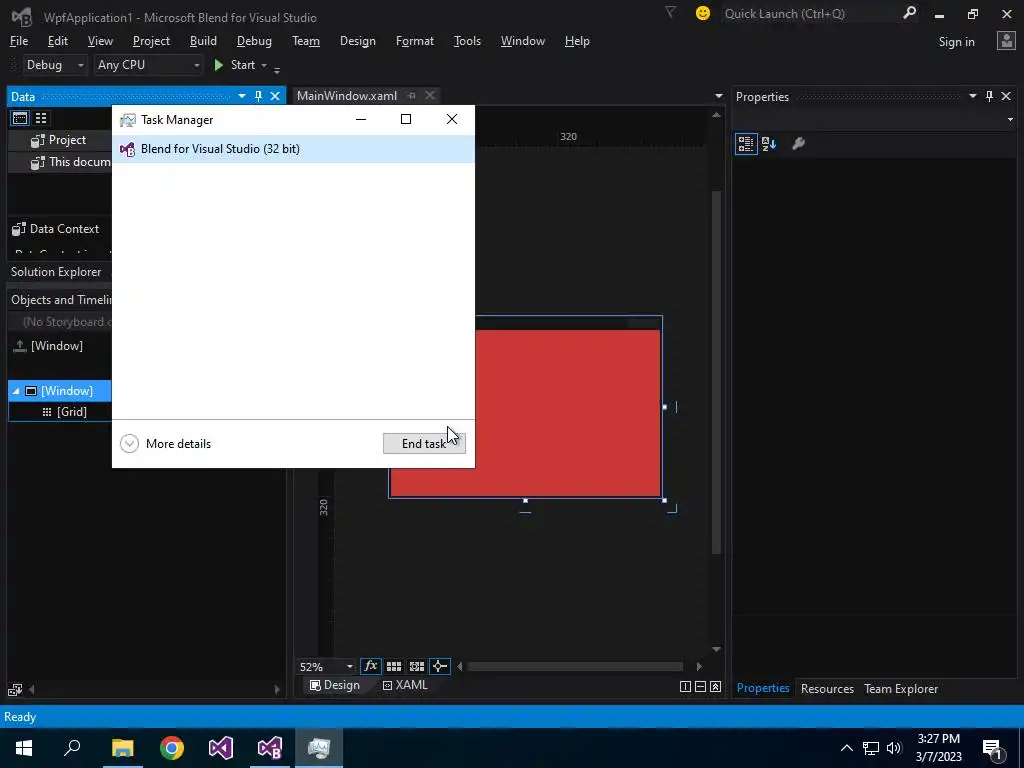Open the Design menu
Viewport: 1024px width, 768px height.
358,41
